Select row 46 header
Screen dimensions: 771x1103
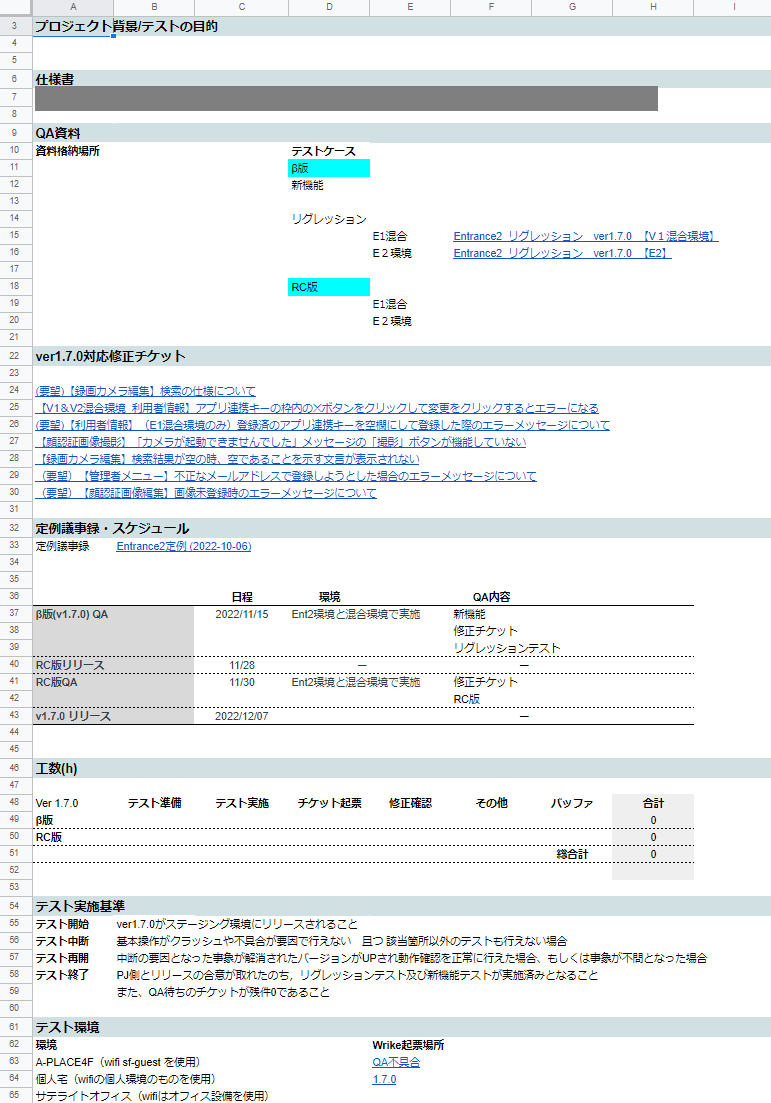coord(15,768)
